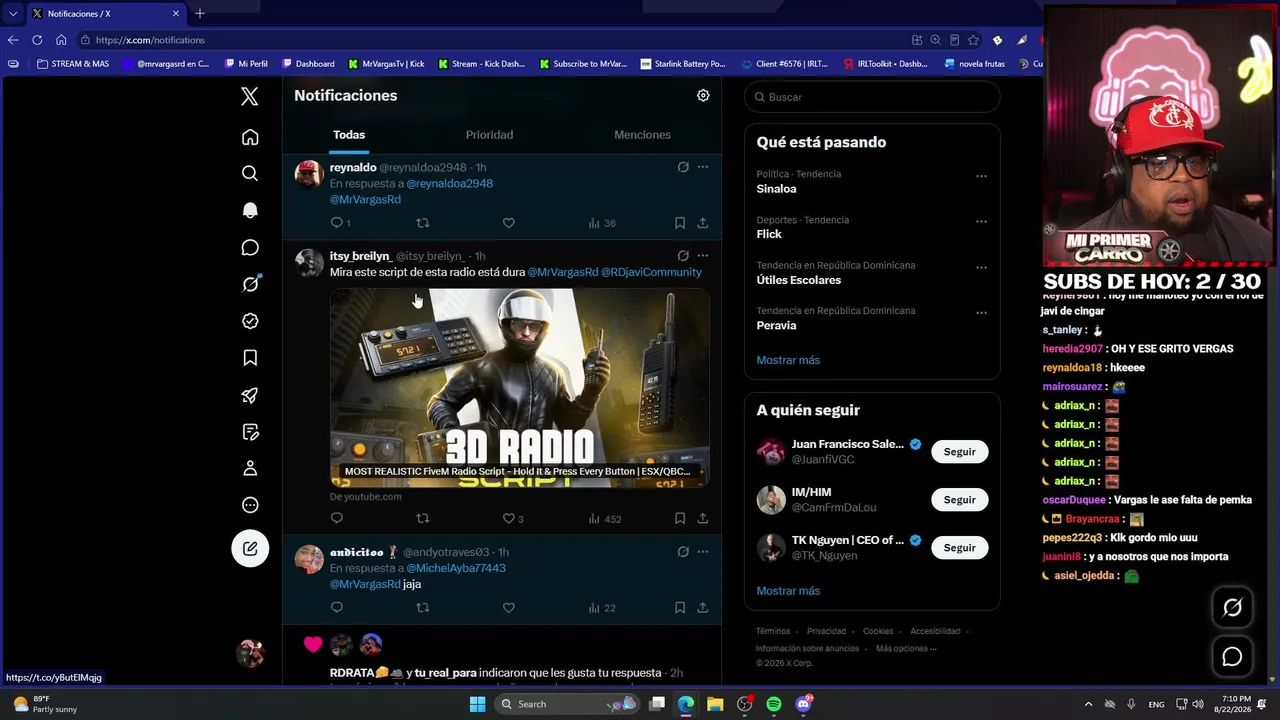Bookmark itsy_breilyn_'s post
The width and height of the screenshot is (1280, 720).
pos(680,518)
